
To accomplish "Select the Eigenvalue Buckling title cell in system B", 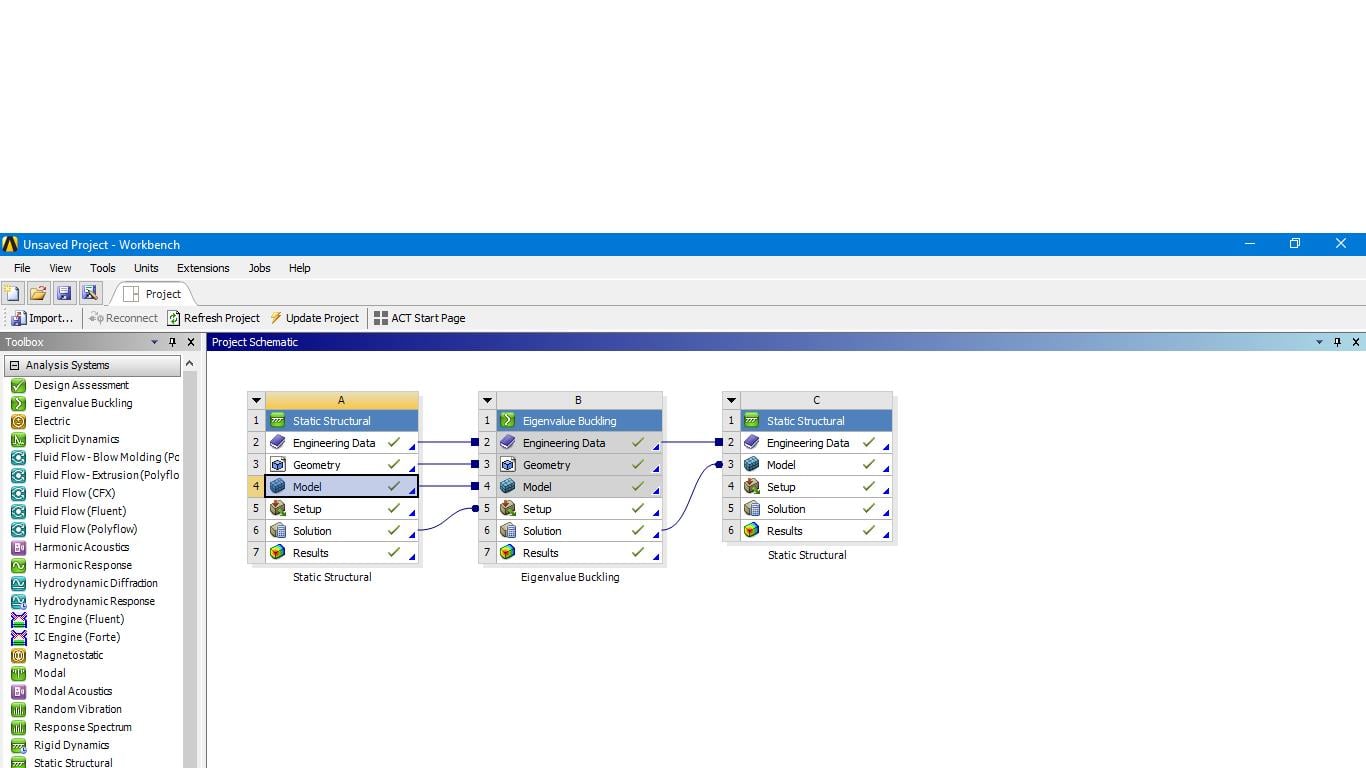I will coord(579,421).
